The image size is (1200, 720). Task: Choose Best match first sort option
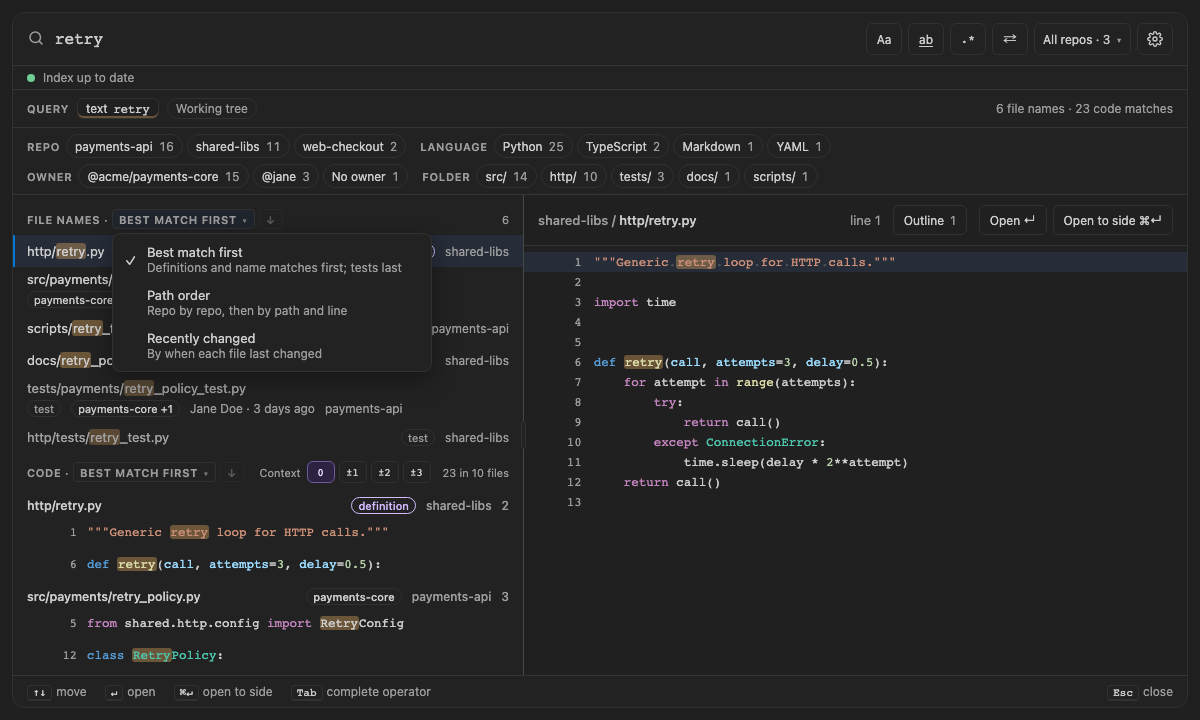272,260
